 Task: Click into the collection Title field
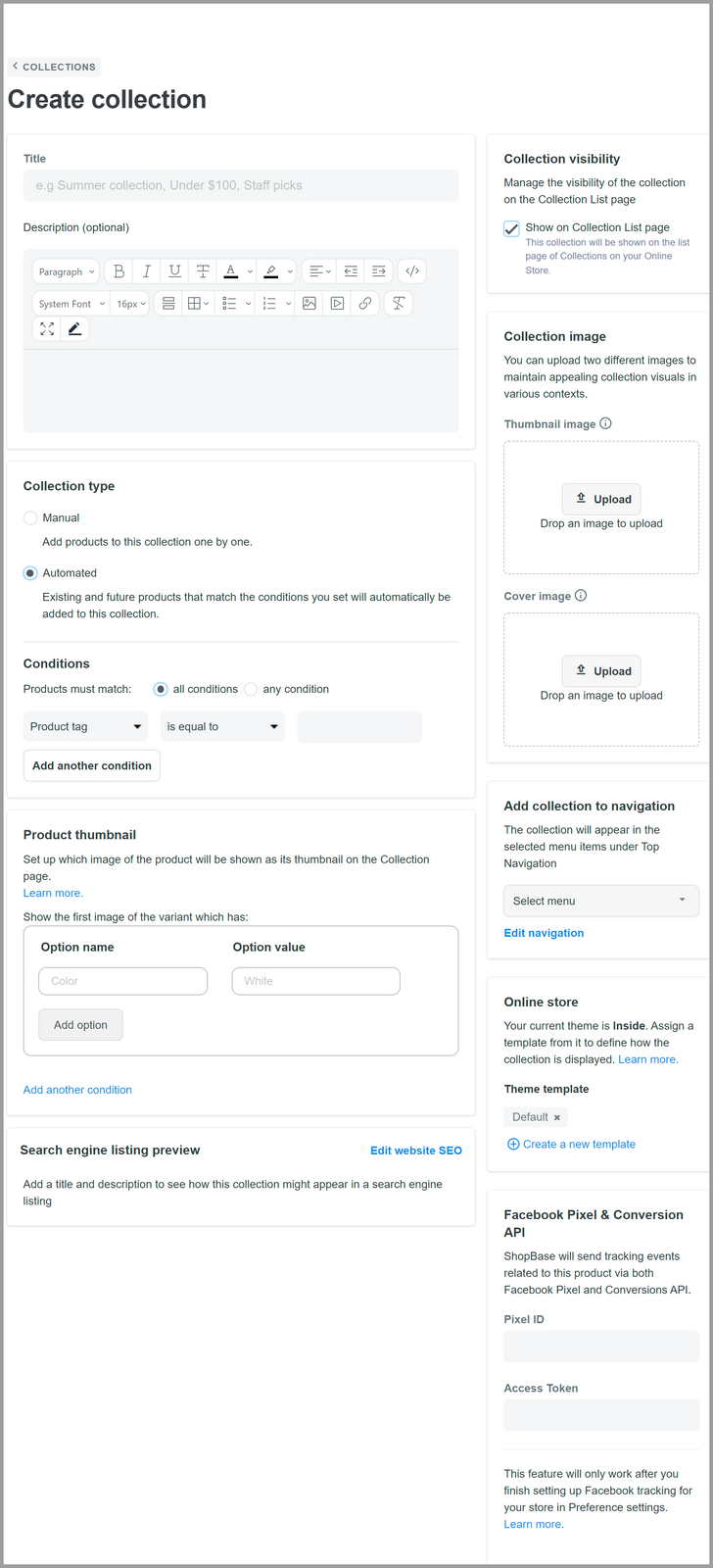point(240,185)
